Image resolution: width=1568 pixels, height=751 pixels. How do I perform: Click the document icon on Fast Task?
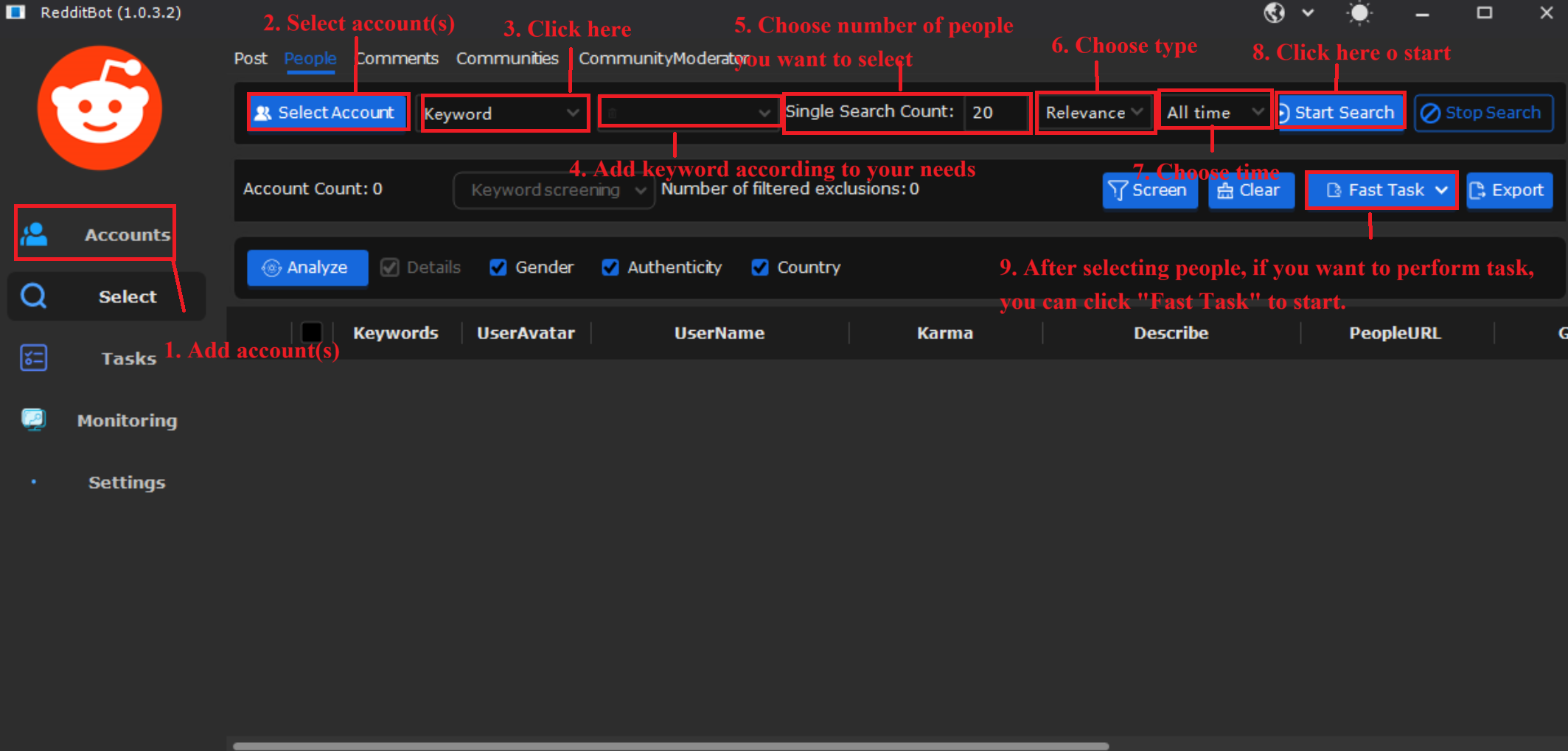(x=1334, y=191)
